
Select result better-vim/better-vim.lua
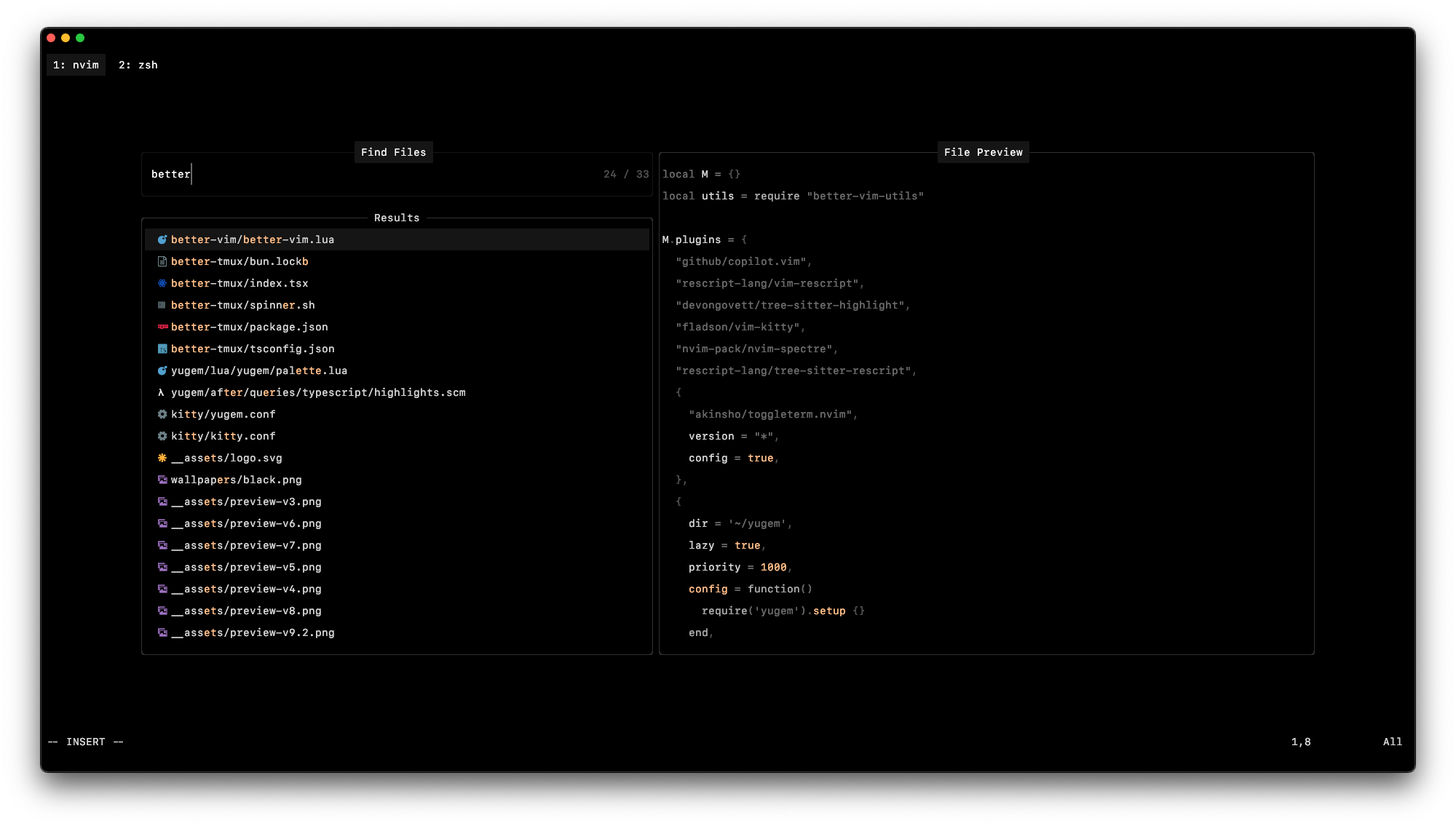click(x=397, y=239)
